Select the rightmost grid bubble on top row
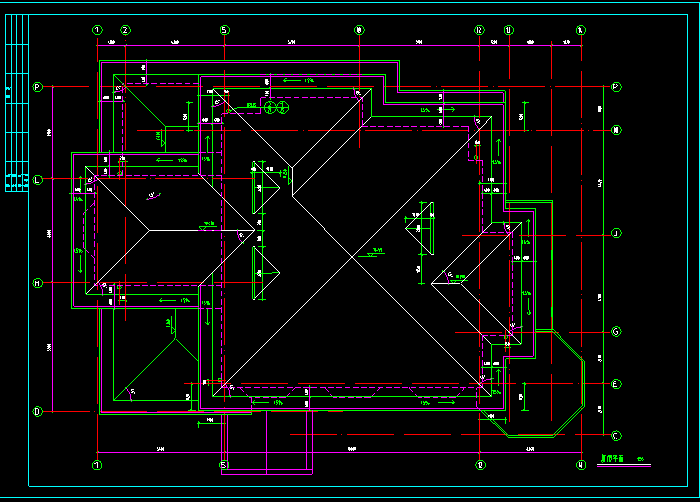 point(580,30)
